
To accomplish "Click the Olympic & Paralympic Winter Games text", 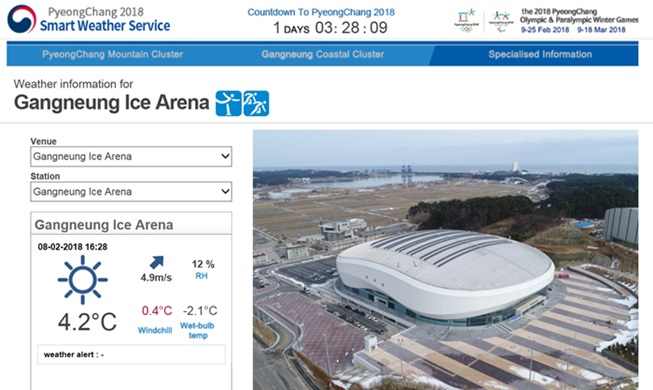I will click(x=579, y=20).
